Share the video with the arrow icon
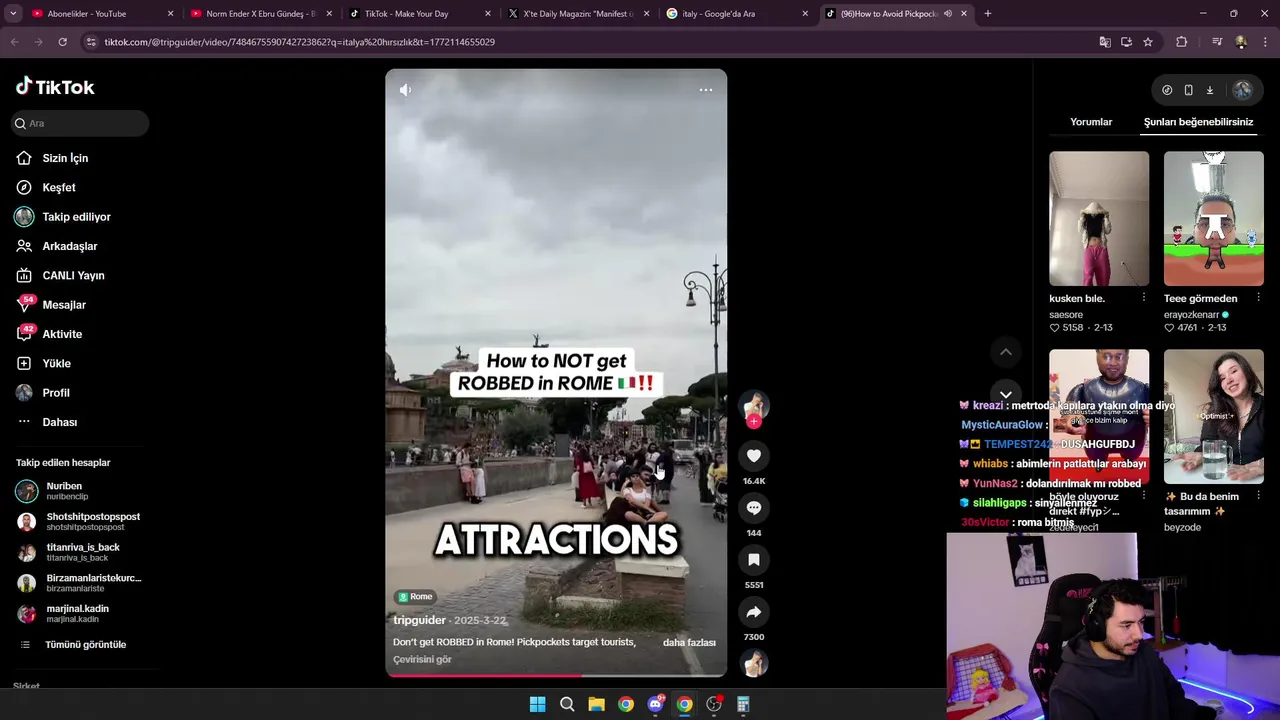1280x720 pixels. point(754,612)
